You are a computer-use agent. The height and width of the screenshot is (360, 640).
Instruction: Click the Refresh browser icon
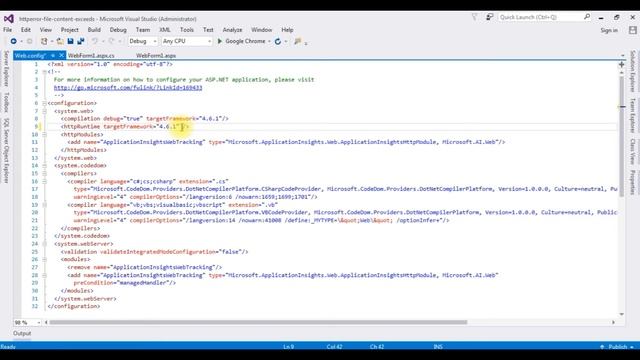[278, 41]
